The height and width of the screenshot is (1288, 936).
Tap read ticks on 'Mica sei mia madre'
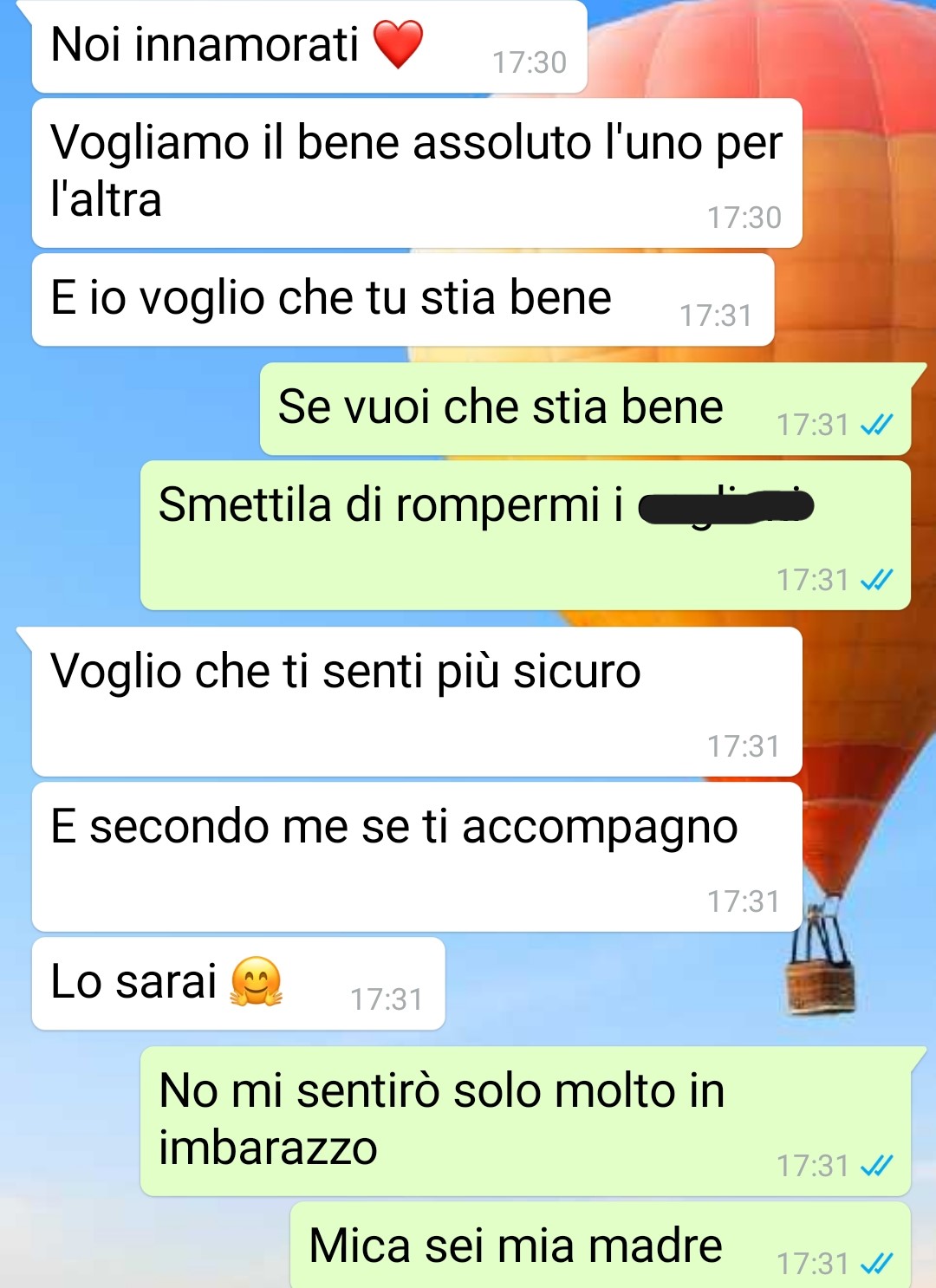876,1264
